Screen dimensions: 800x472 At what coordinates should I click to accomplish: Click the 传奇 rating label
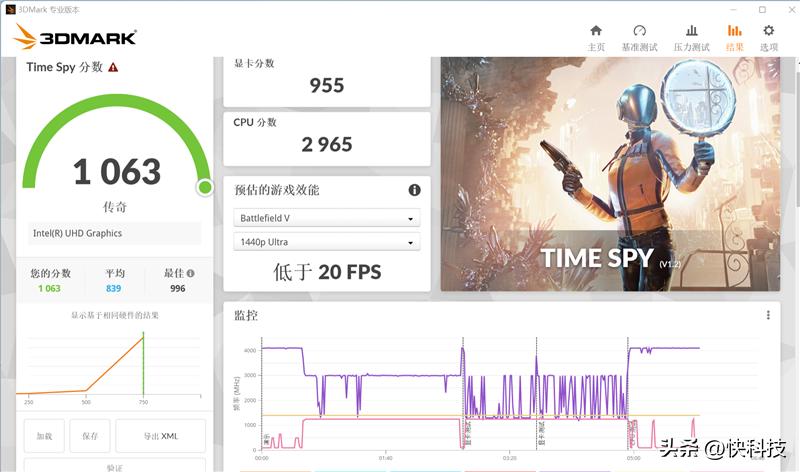pos(115,207)
